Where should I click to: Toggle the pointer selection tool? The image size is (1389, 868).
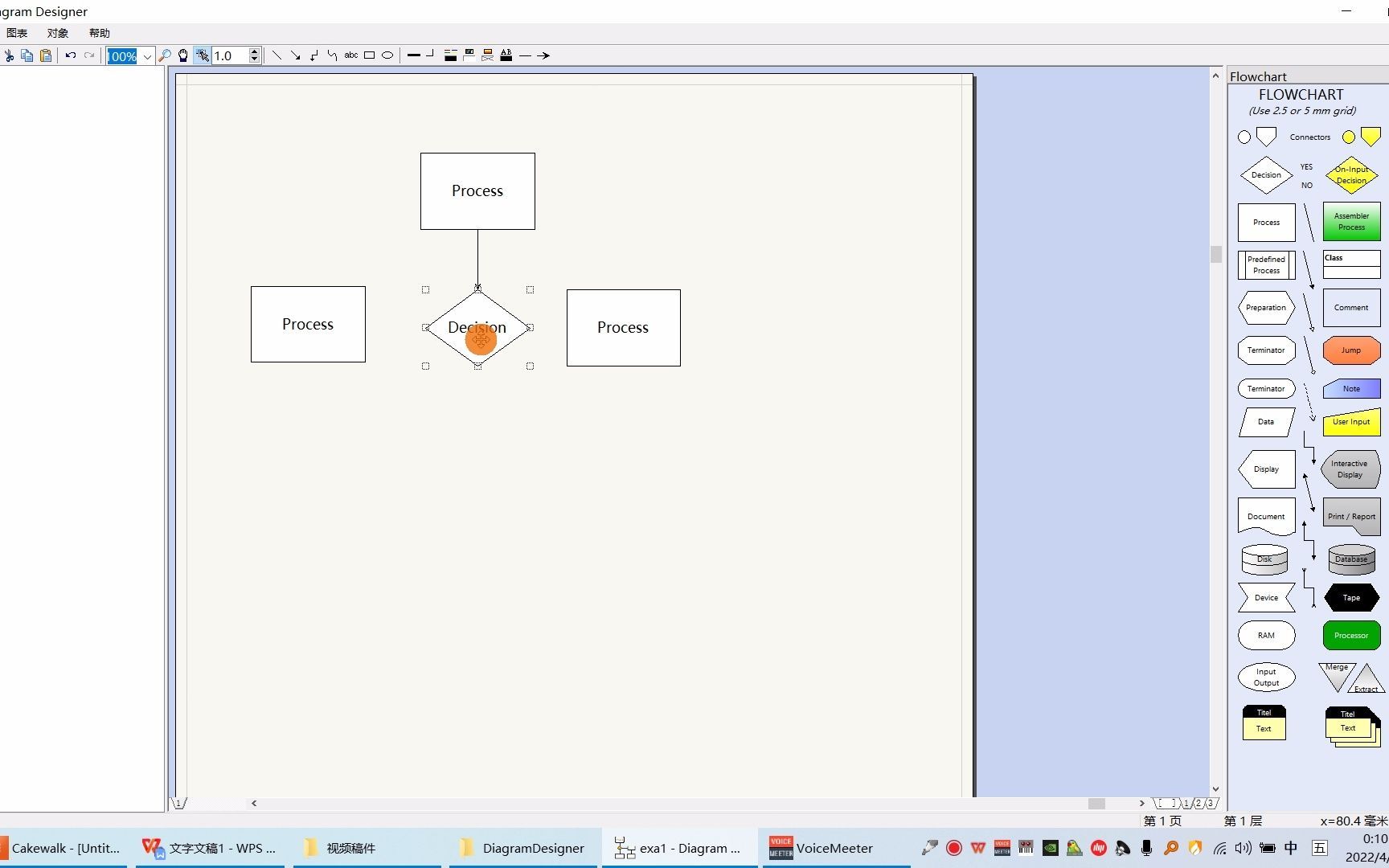pyautogui.click(x=203, y=55)
